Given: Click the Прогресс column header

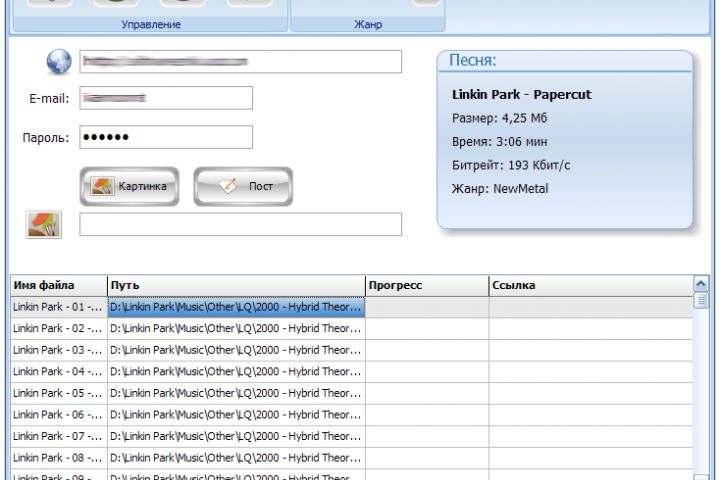Looking at the screenshot, I should 427,285.
